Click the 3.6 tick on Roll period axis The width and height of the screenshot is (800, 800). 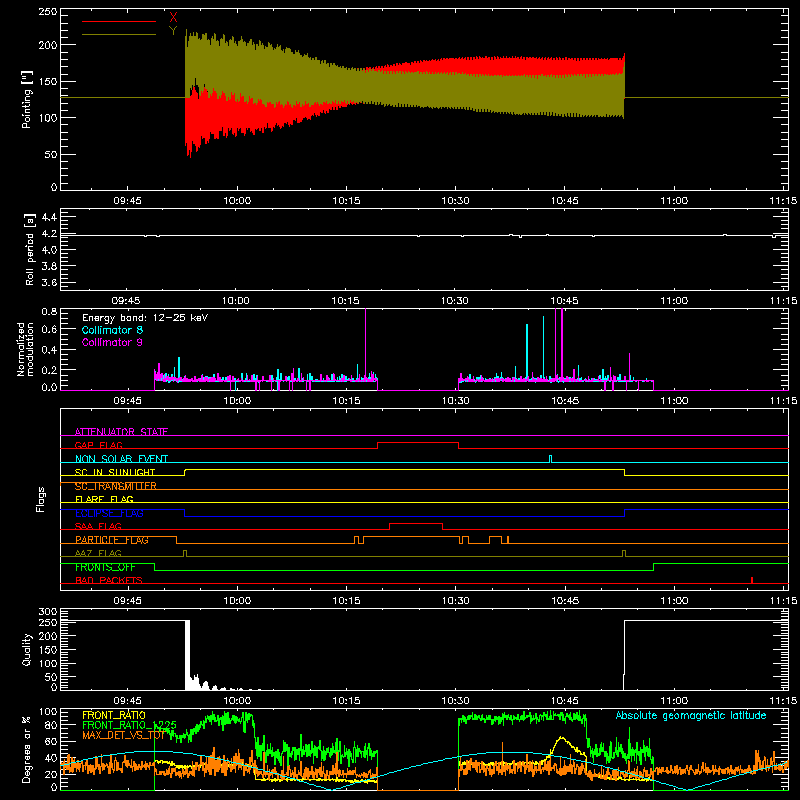click(49, 282)
